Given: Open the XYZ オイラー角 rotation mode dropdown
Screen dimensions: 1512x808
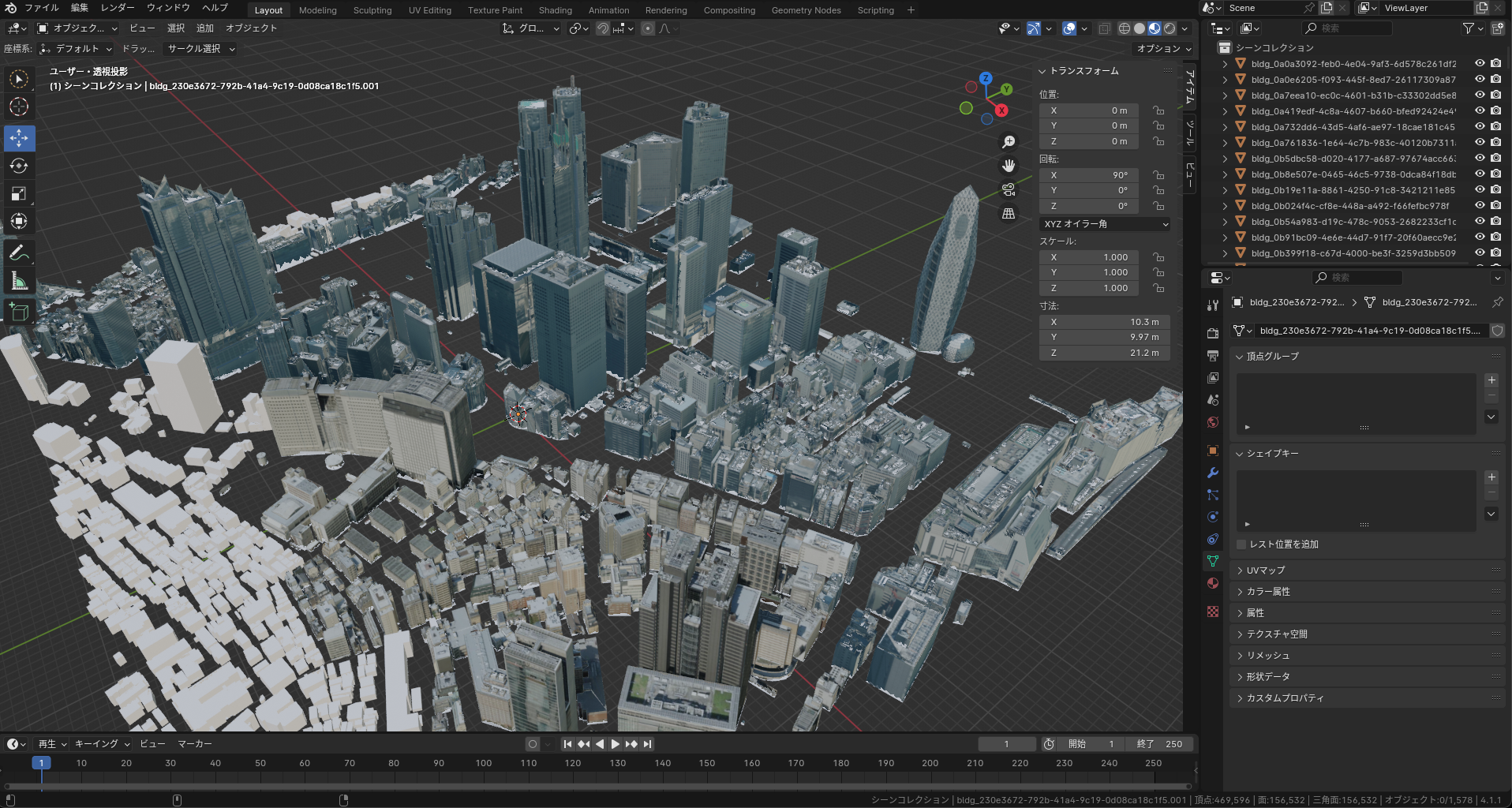Looking at the screenshot, I should click(x=1105, y=224).
